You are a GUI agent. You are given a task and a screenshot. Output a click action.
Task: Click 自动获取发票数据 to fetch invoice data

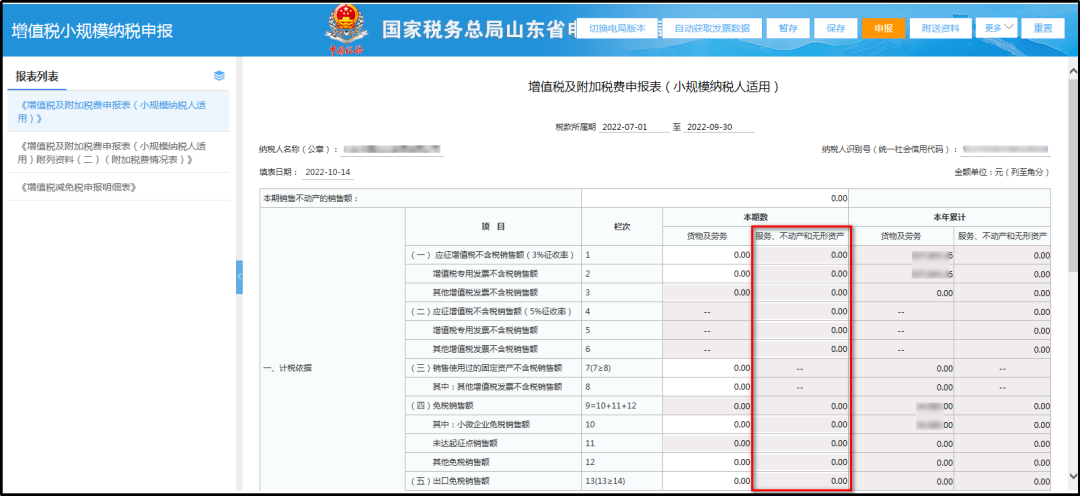(x=712, y=28)
